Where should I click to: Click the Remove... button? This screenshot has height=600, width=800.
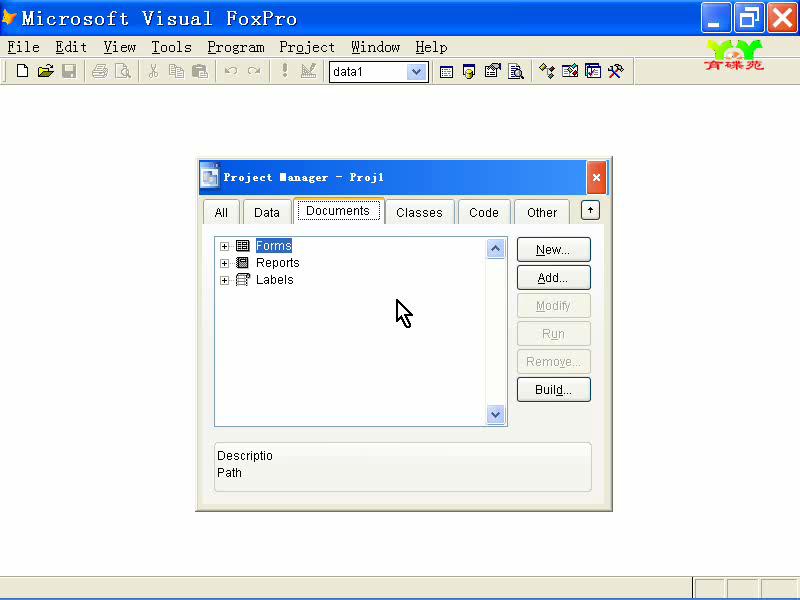[554, 362]
